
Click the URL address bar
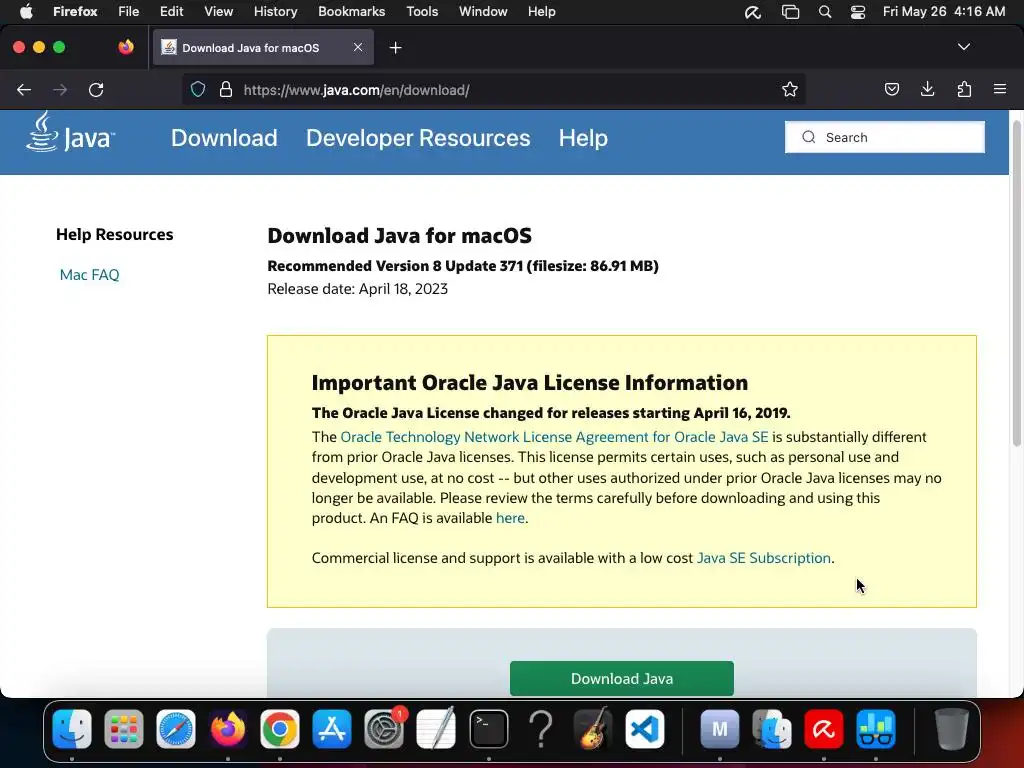(493, 90)
